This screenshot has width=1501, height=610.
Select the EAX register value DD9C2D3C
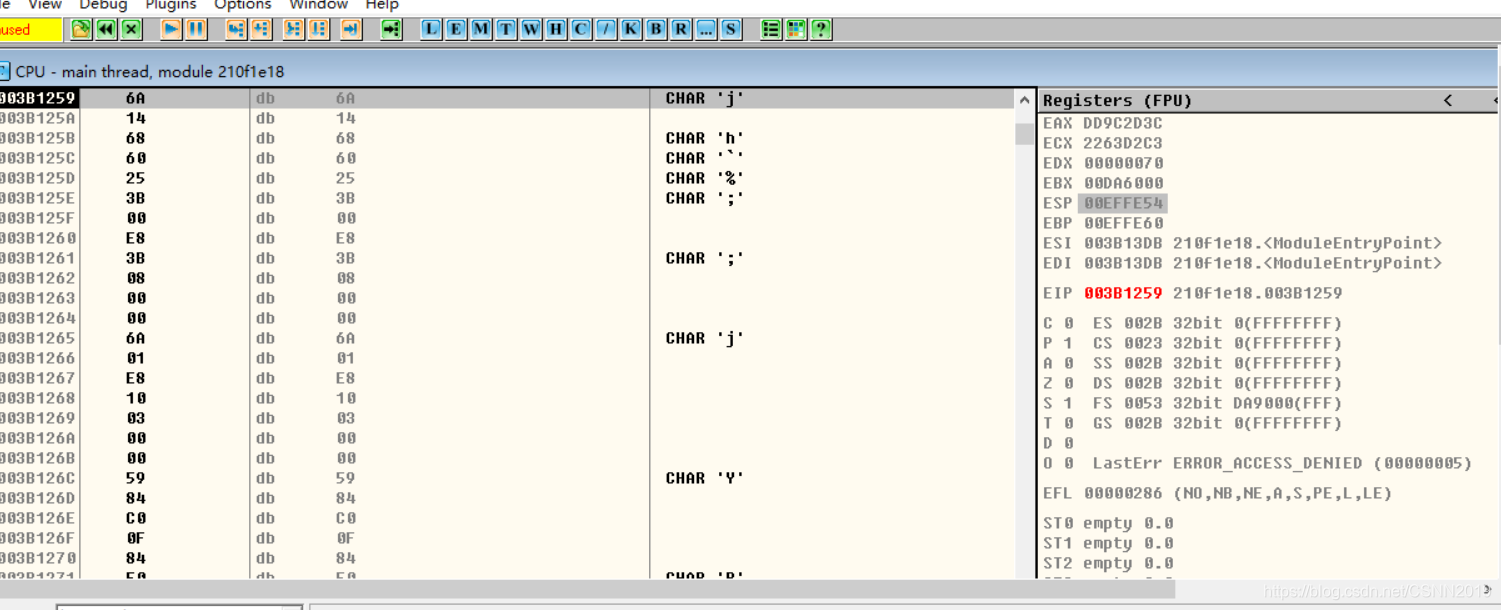[1123, 123]
